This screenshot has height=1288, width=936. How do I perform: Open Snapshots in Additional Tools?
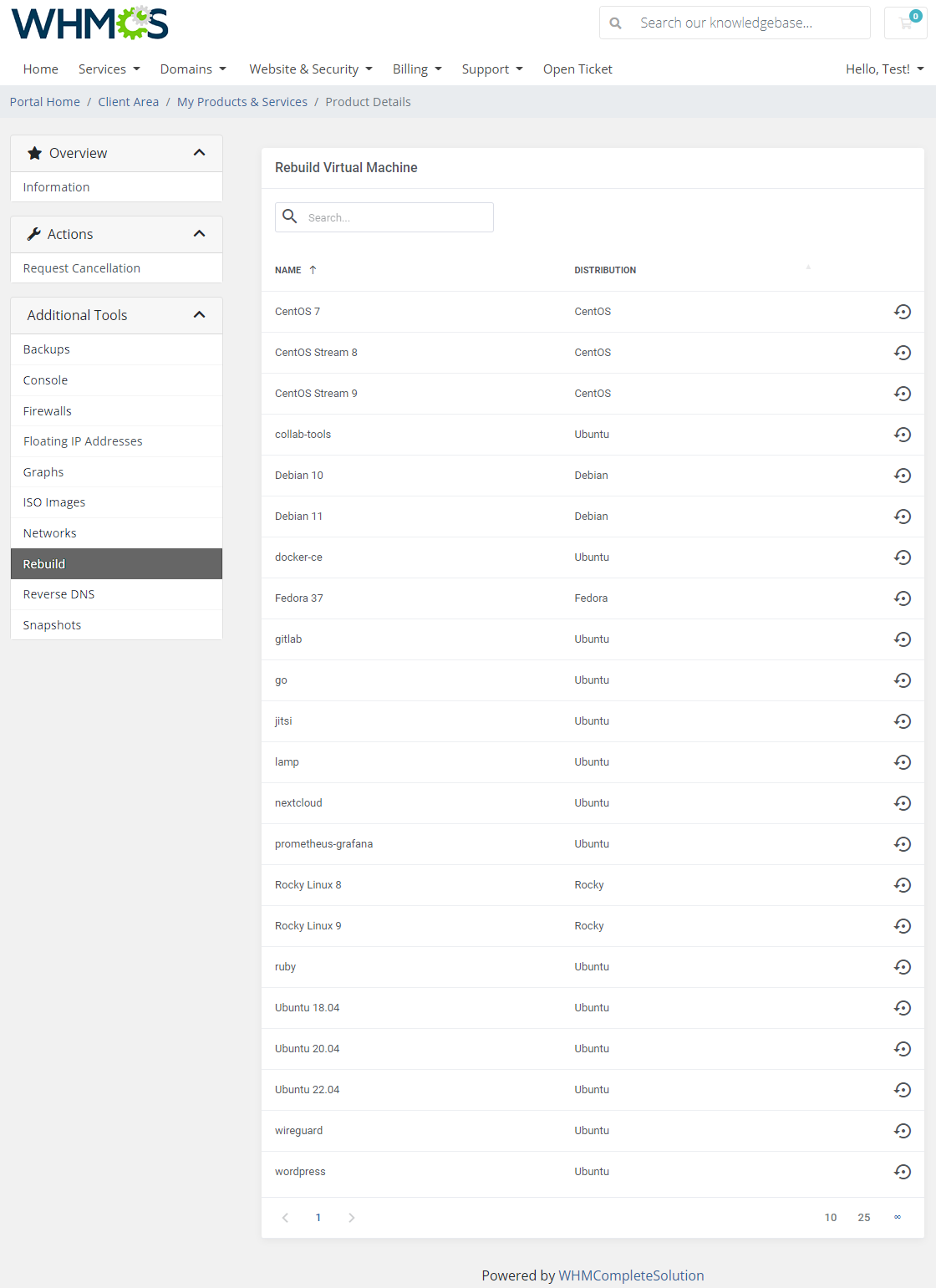116,625
